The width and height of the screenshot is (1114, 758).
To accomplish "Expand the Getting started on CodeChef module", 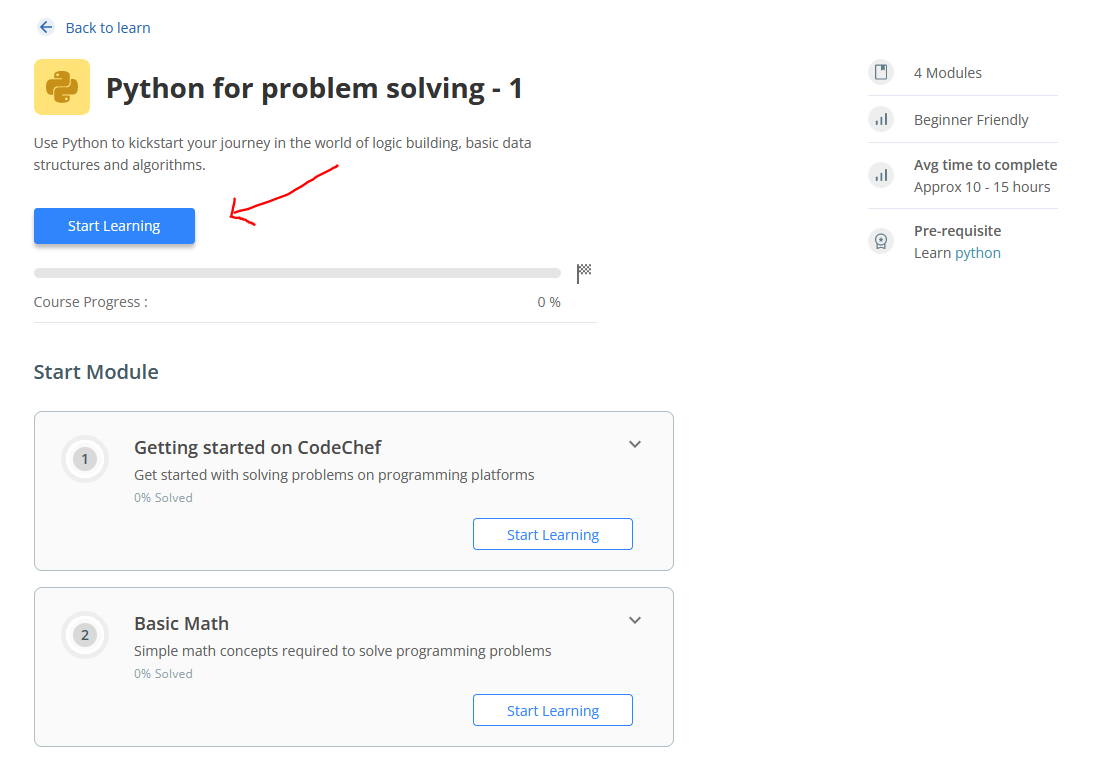I will [x=635, y=444].
